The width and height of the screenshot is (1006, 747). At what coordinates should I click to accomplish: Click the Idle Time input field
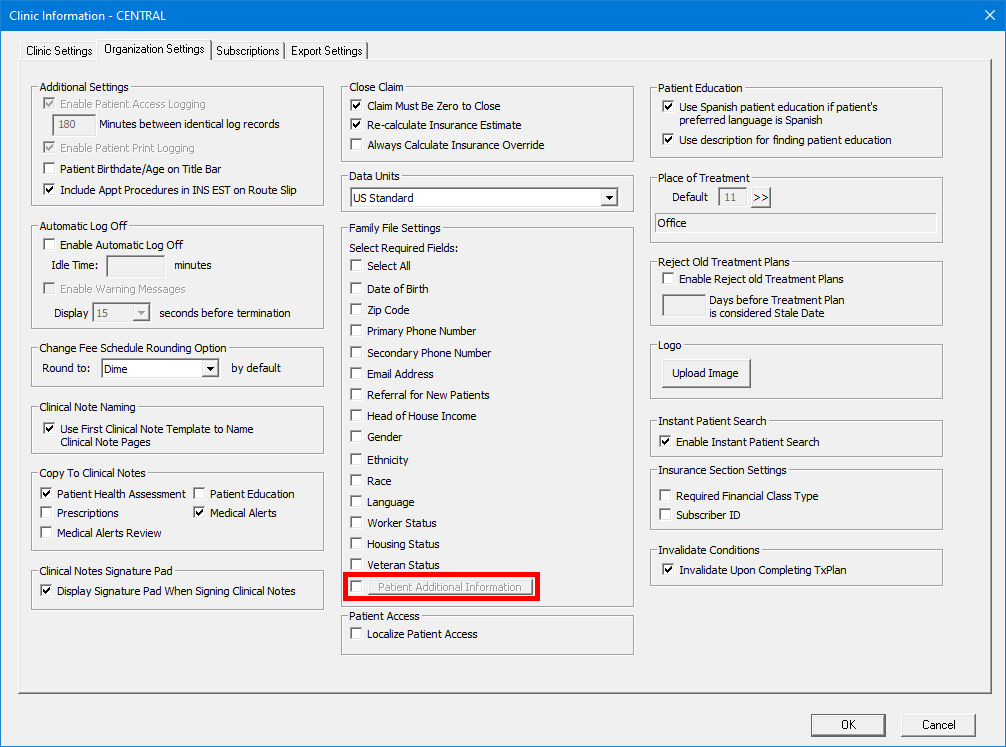[x=136, y=266]
